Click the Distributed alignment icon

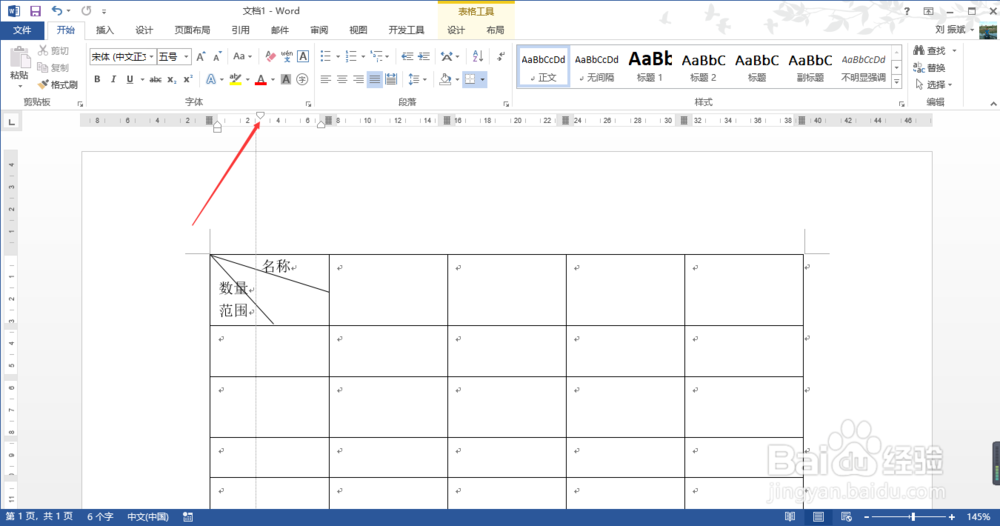click(391, 80)
